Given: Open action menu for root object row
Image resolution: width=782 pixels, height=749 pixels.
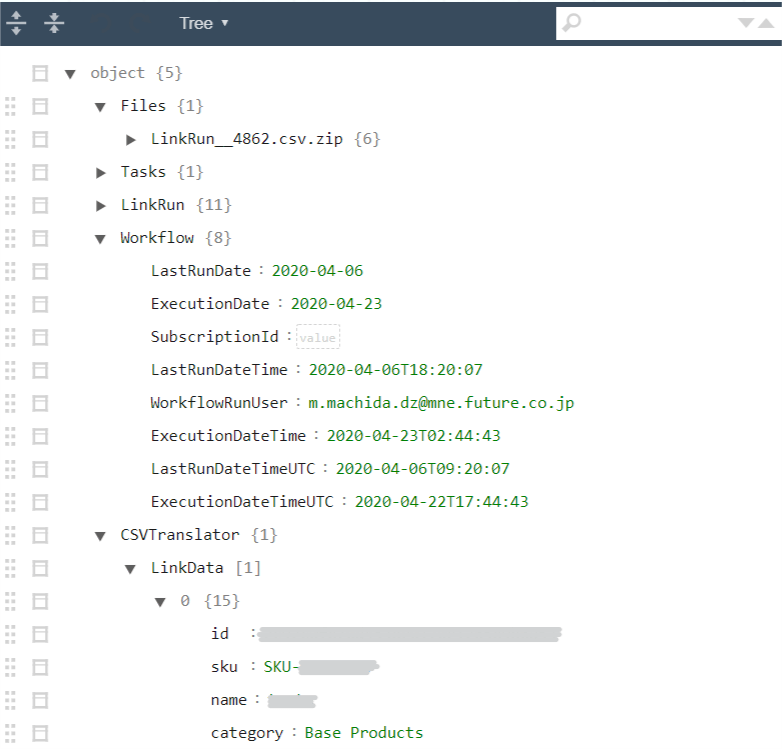Looking at the screenshot, I should tap(40, 73).
